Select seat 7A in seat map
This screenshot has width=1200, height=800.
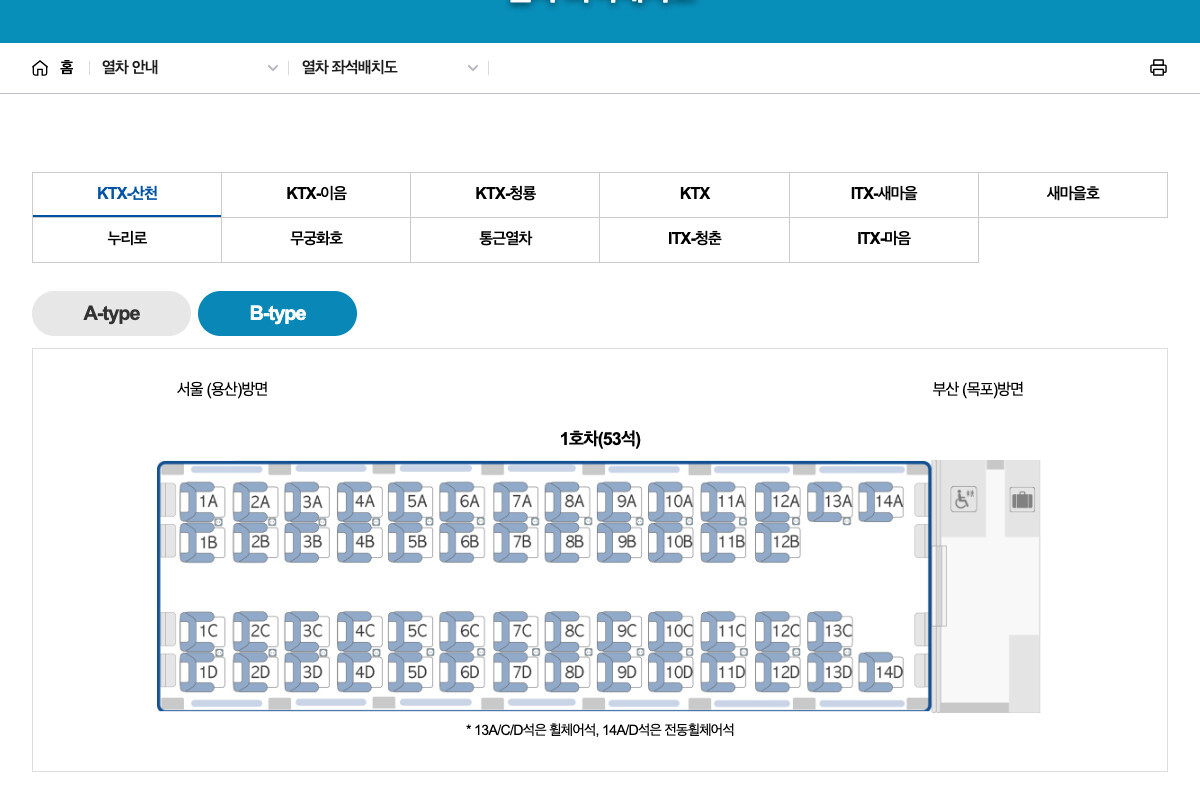click(516, 501)
